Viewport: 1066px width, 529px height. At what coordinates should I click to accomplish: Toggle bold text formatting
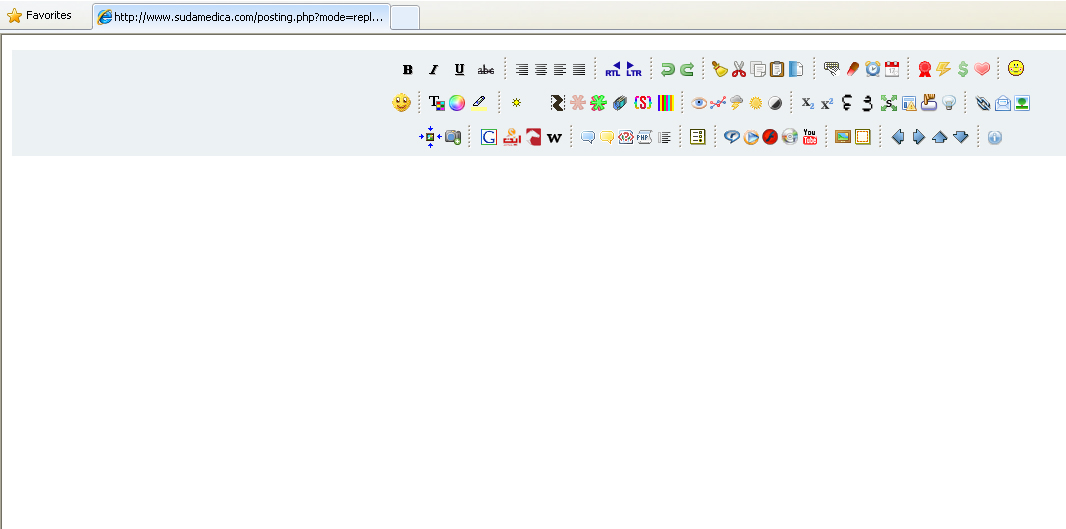click(408, 70)
